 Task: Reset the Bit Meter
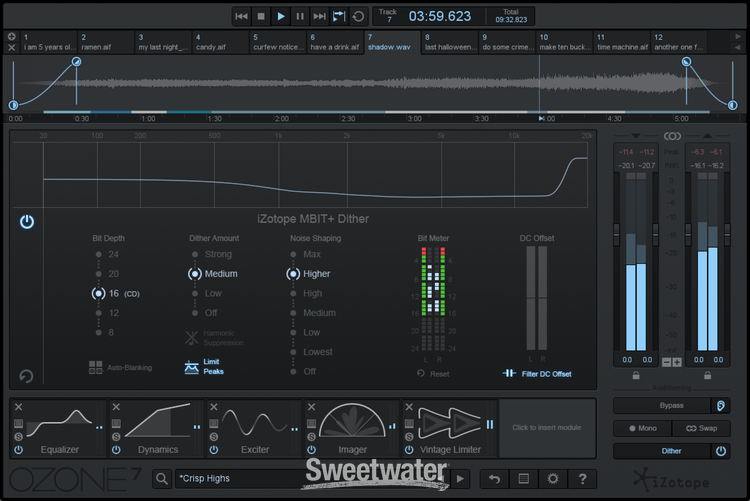(x=433, y=374)
